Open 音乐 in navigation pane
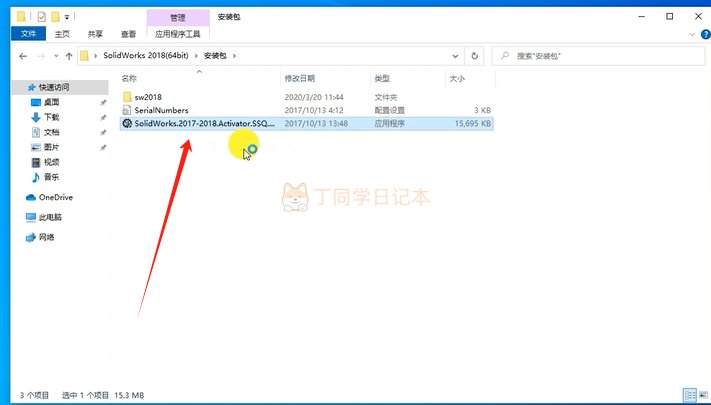 51,177
